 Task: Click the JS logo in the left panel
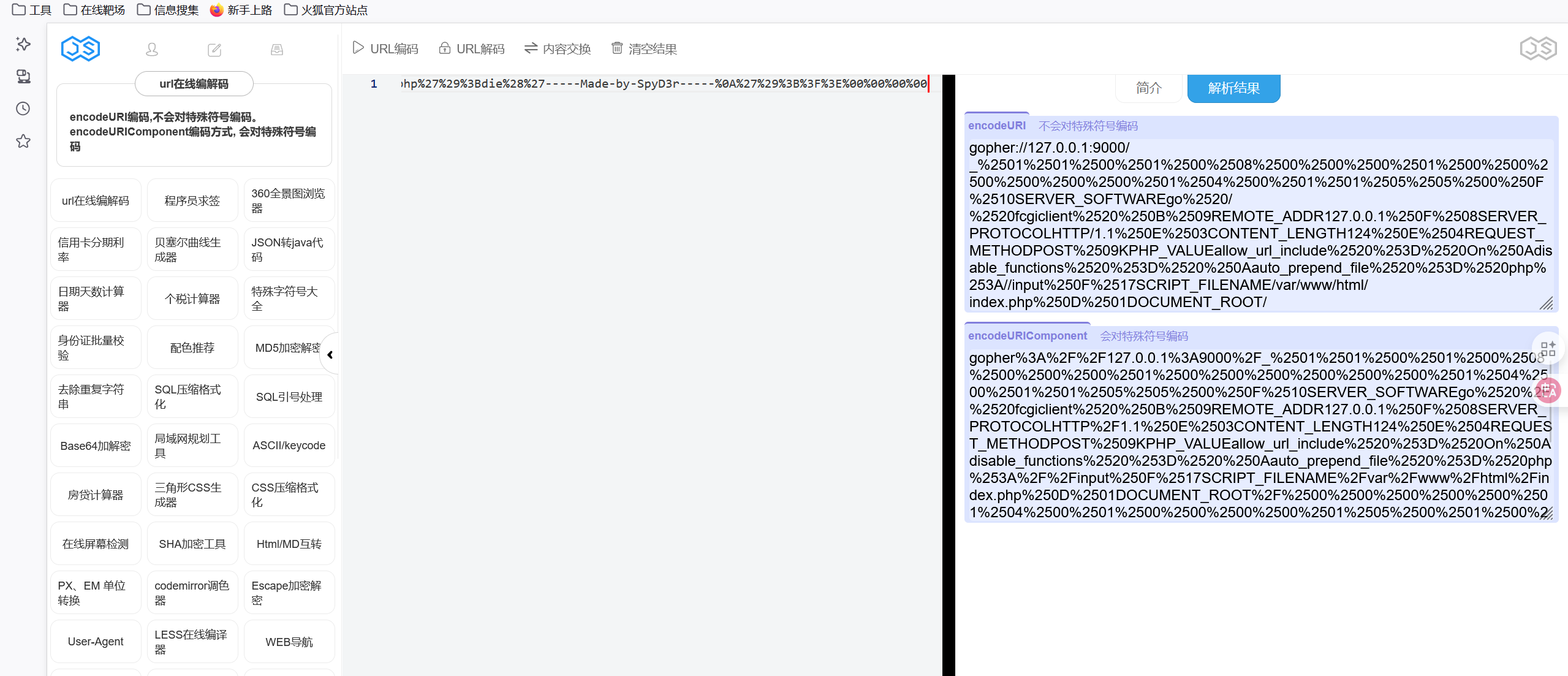coord(80,48)
